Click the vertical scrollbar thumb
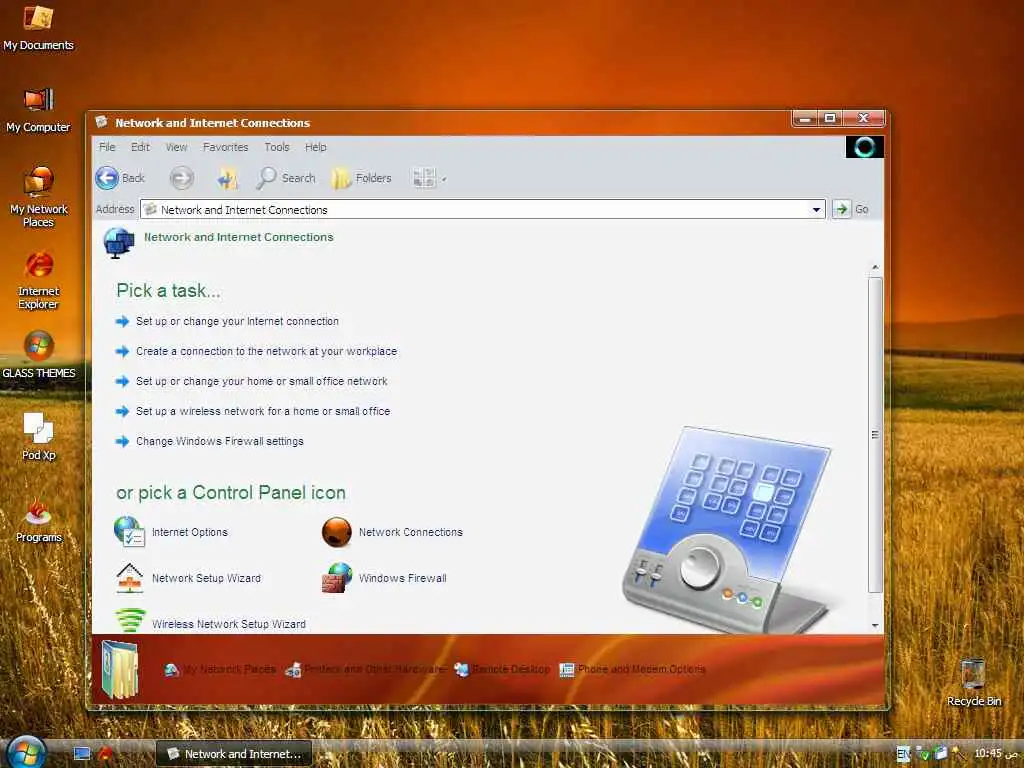This screenshot has height=768, width=1024. pyautogui.click(x=875, y=434)
